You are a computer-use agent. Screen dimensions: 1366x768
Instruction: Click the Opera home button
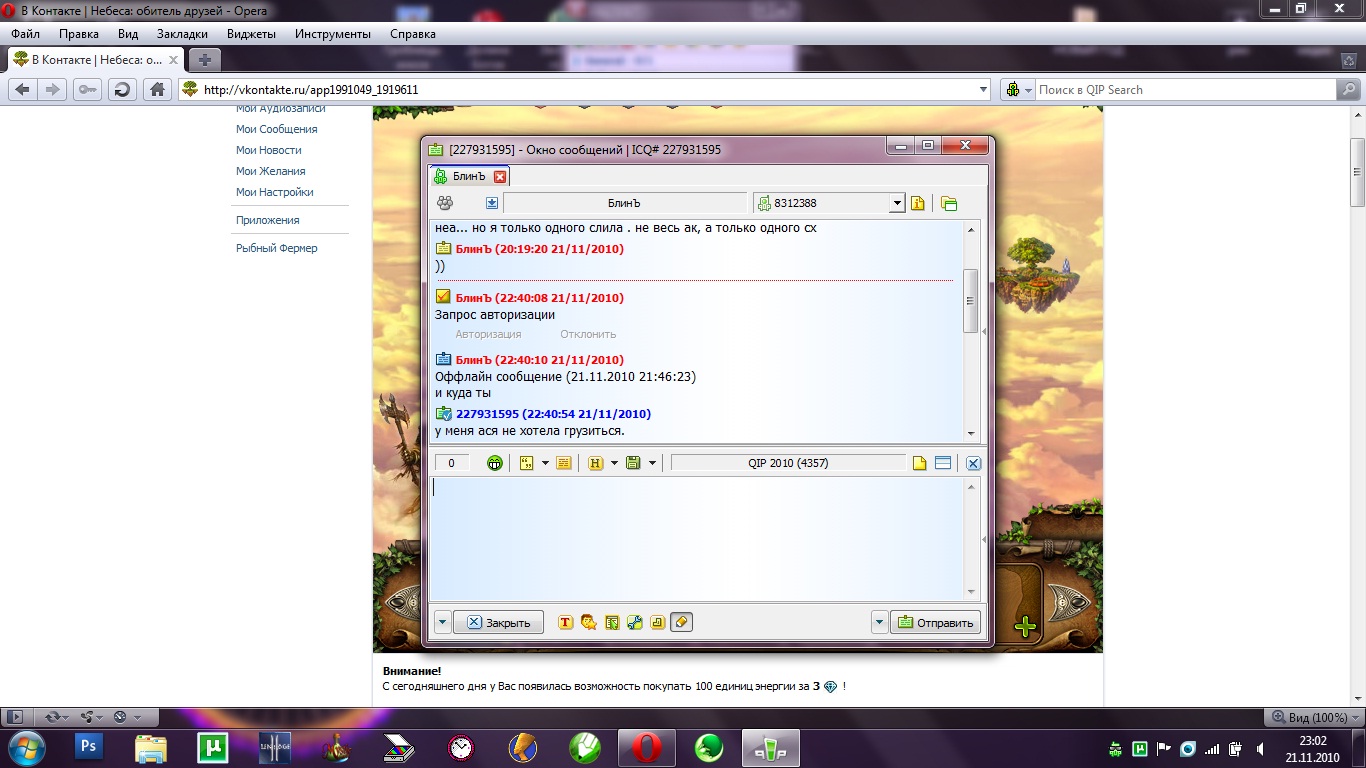pyautogui.click(x=157, y=89)
